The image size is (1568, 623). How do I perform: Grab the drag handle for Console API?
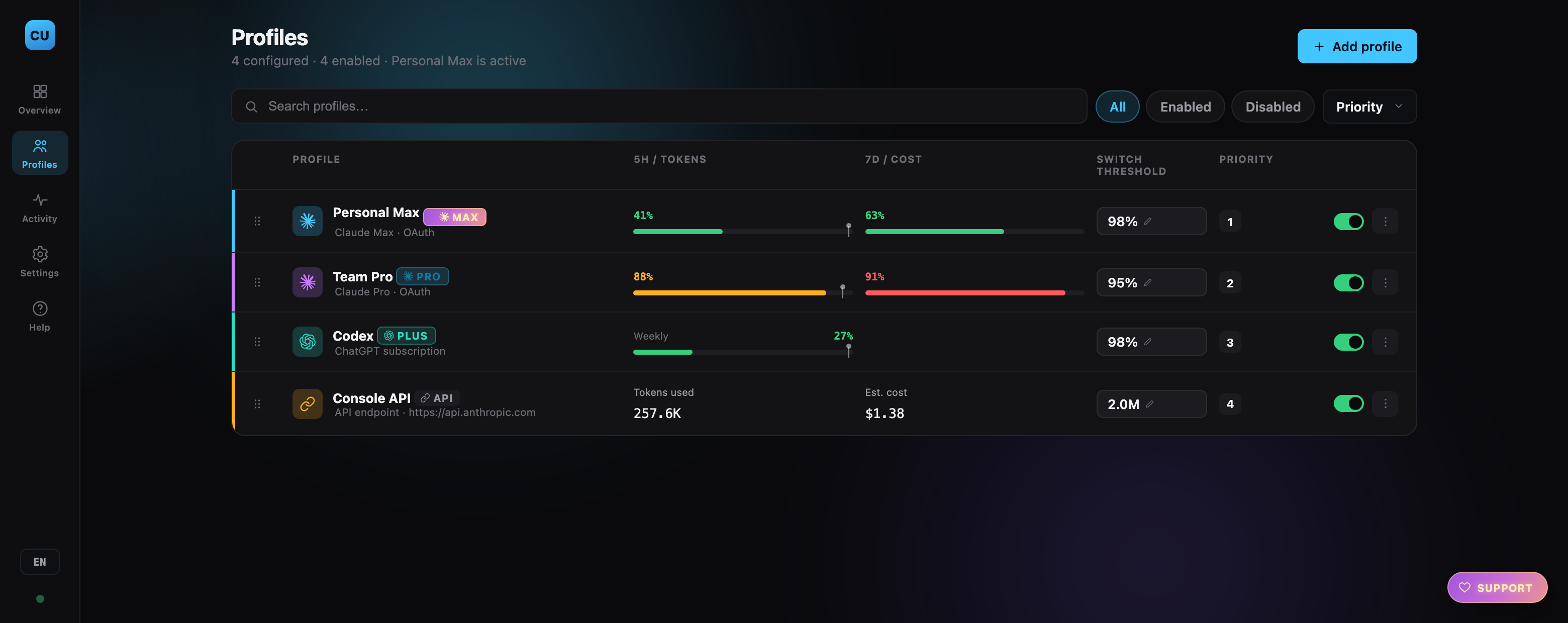pos(257,404)
